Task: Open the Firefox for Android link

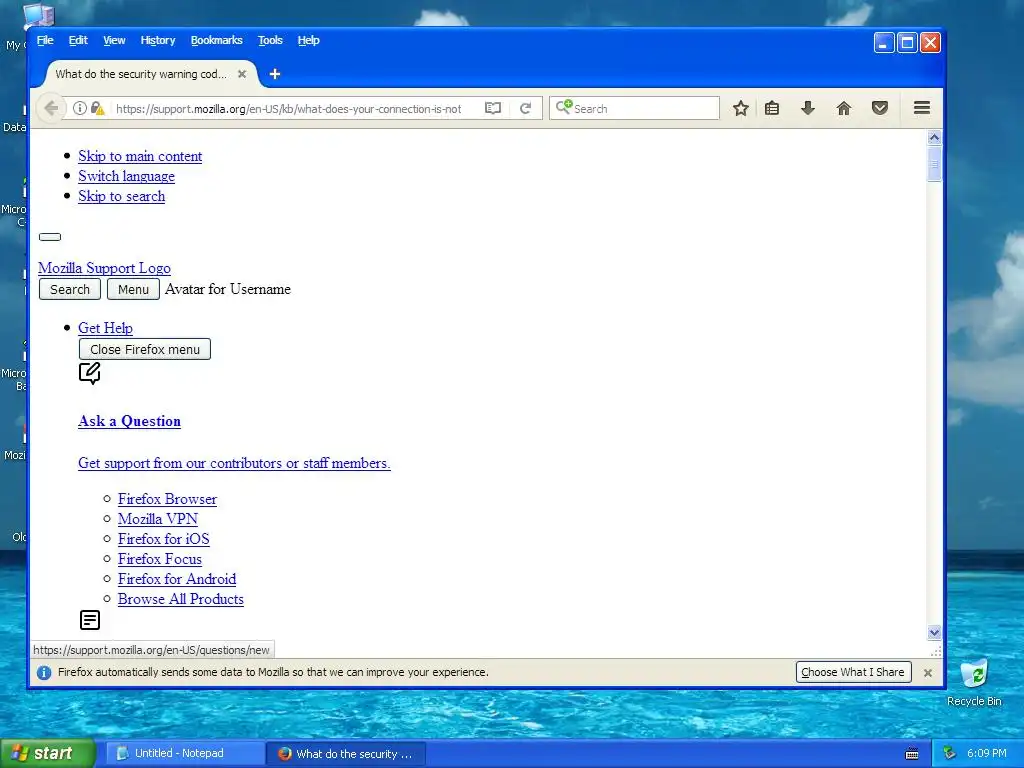Action: tap(177, 579)
